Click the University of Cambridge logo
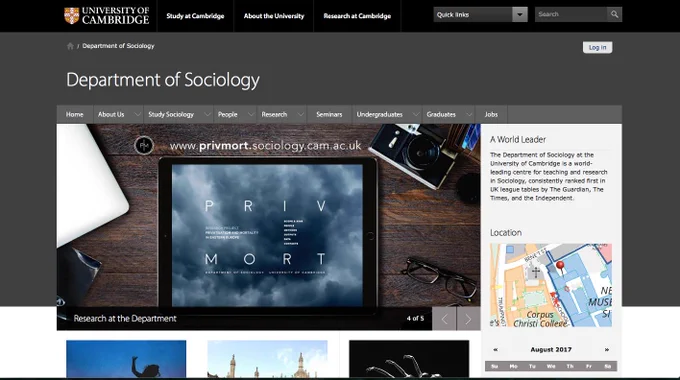Image resolution: width=680 pixels, height=380 pixels. pos(107,16)
